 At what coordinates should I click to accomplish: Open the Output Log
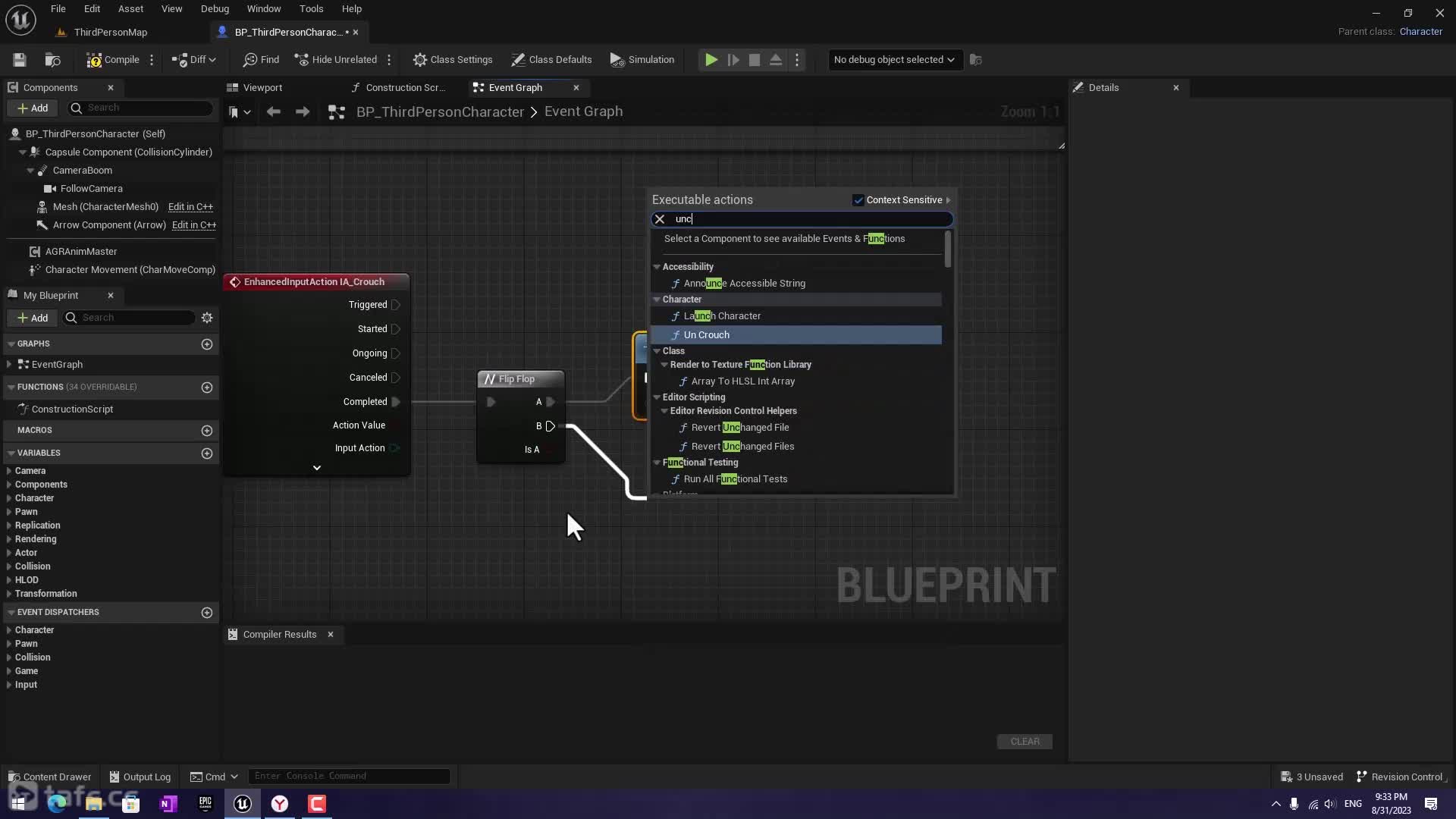(140, 777)
